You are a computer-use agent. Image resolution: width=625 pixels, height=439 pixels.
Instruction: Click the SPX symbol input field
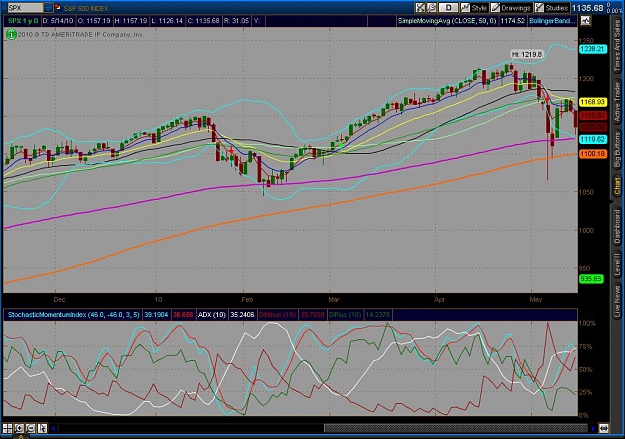pos(25,8)
